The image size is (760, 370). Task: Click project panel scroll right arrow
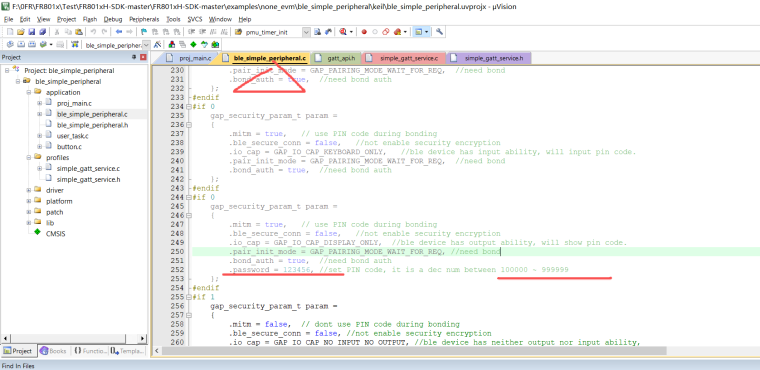click(x=142, y=338)
